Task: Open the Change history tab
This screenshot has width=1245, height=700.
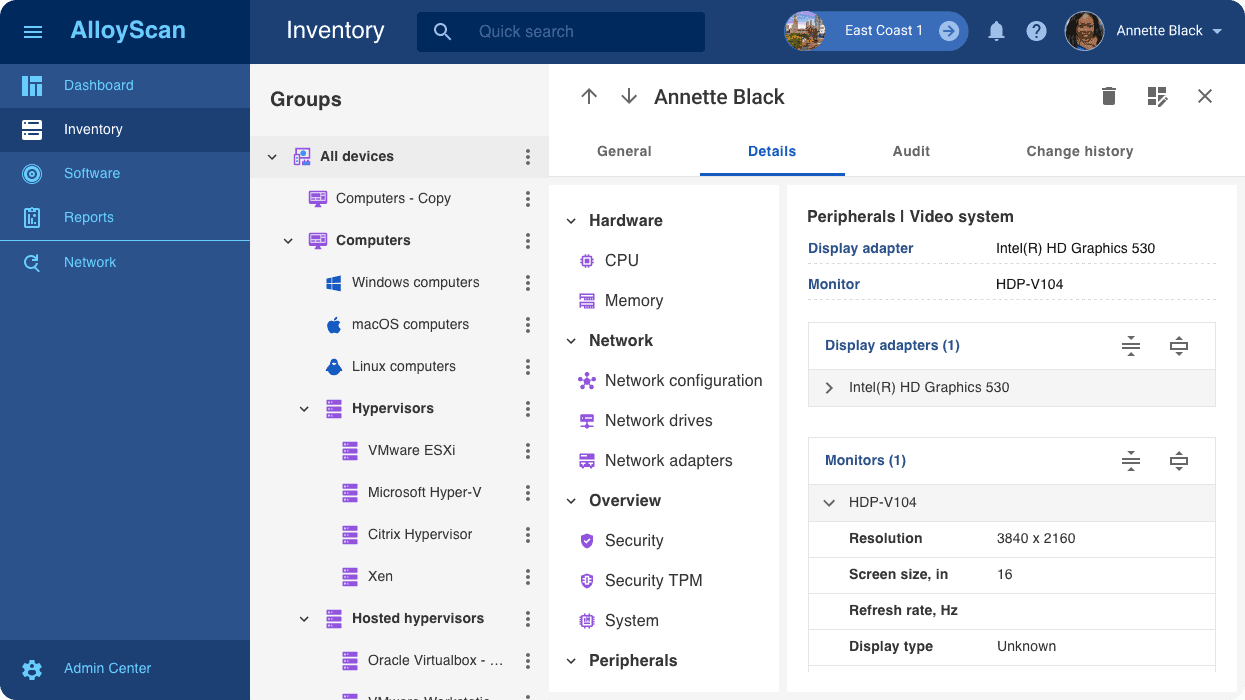Action: 1079,151
